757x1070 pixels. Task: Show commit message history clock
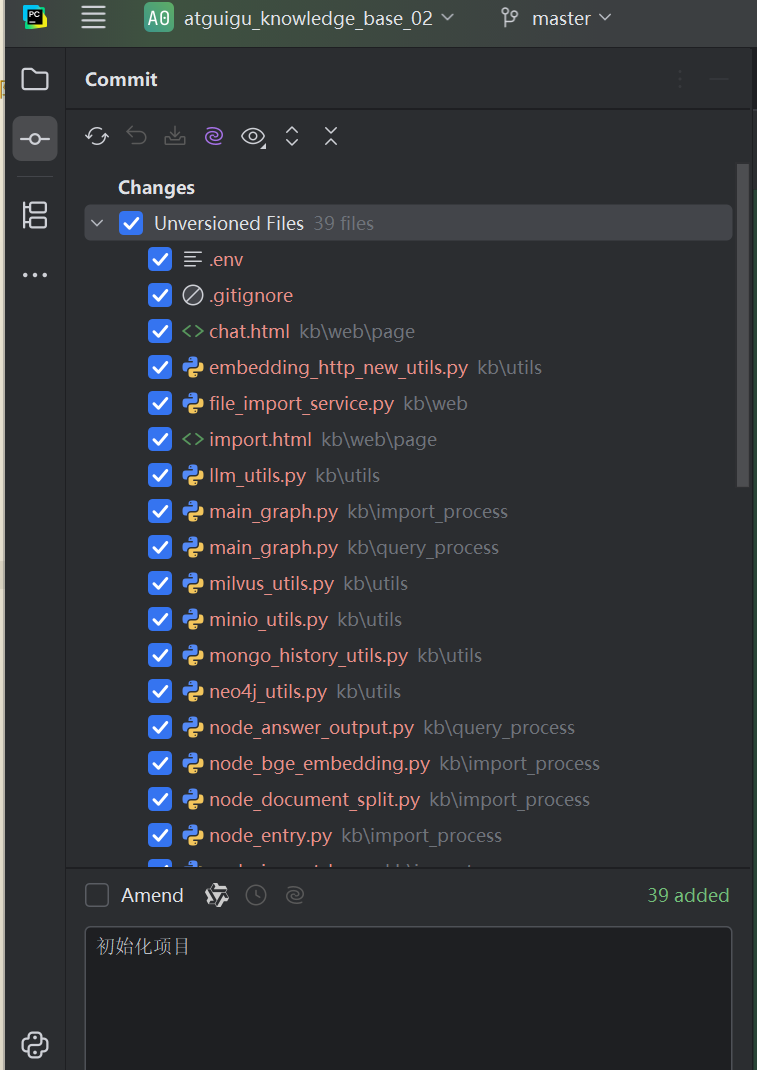point(256,895)
